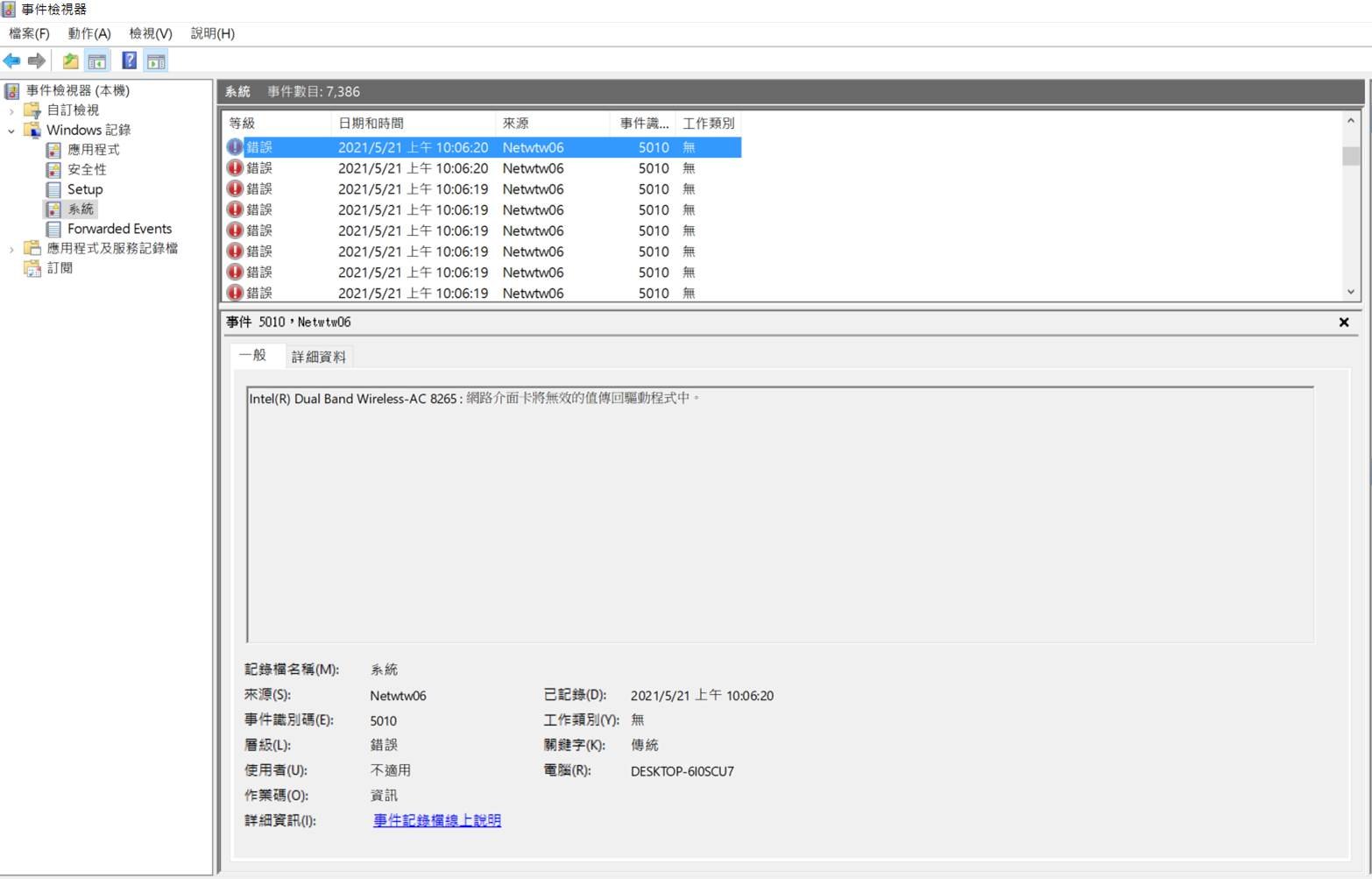Click the event list scrollbar down arrow
1372x879 pixels.
pos(1351,292)
